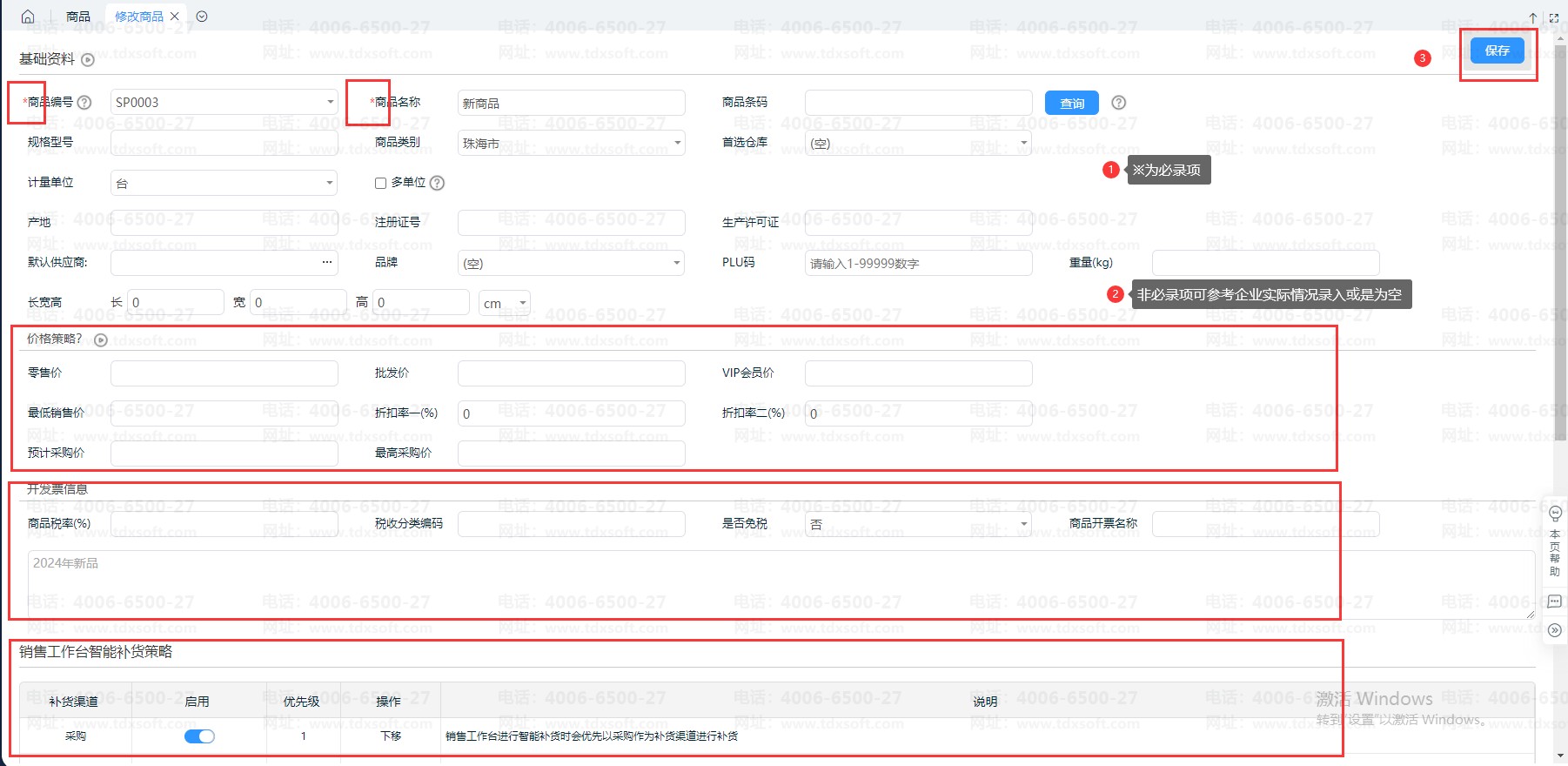This screenshot has width=1568, height=766.
Task: Click the home icon in the tab bar
Action: click(x=28, y=17)
